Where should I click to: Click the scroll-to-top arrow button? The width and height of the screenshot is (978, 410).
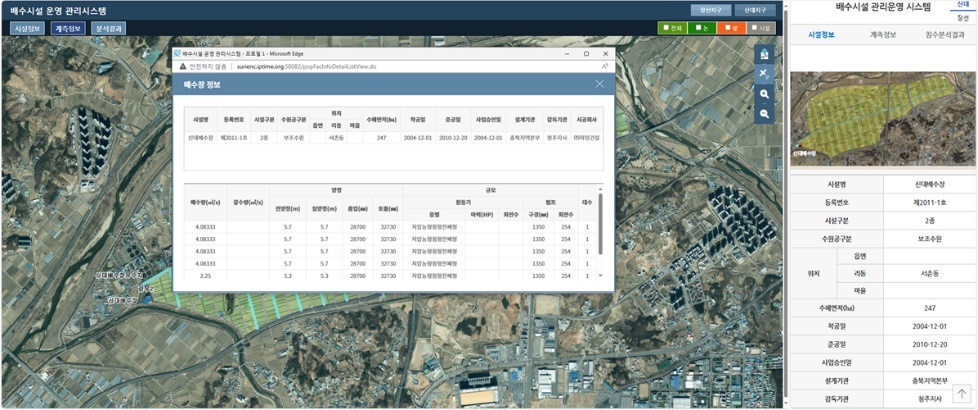coord(961,394)
